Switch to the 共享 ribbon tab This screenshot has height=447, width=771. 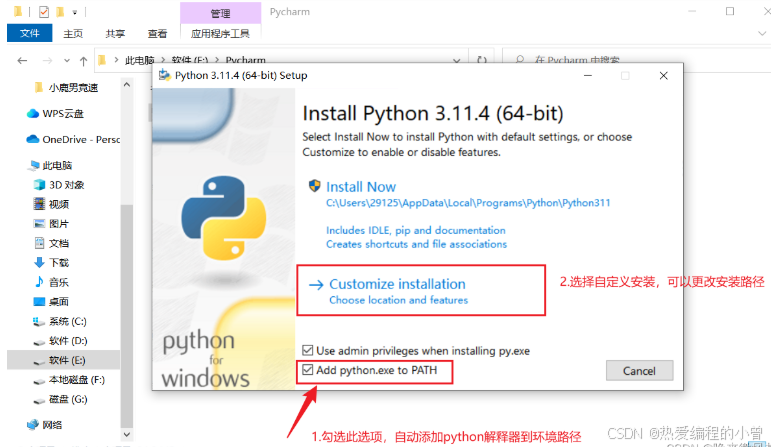click(x=115, y=33)
